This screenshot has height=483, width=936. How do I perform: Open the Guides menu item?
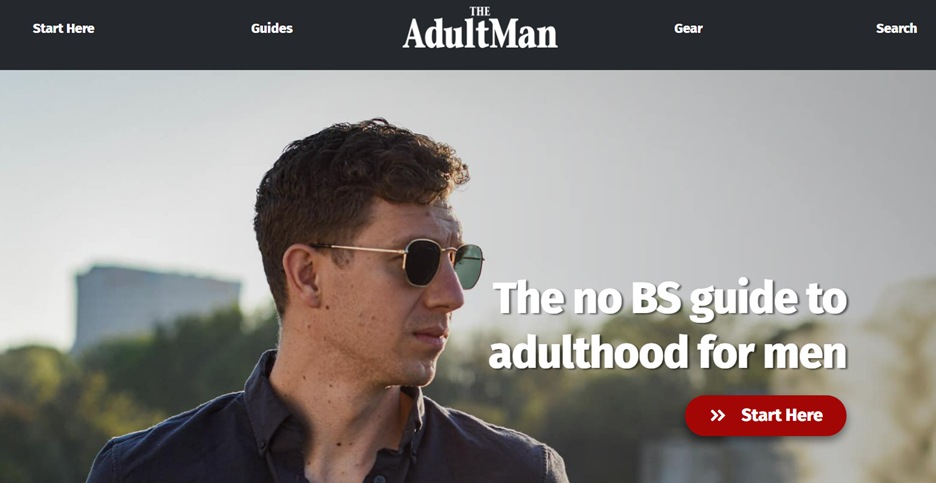[x=272, y=28]
